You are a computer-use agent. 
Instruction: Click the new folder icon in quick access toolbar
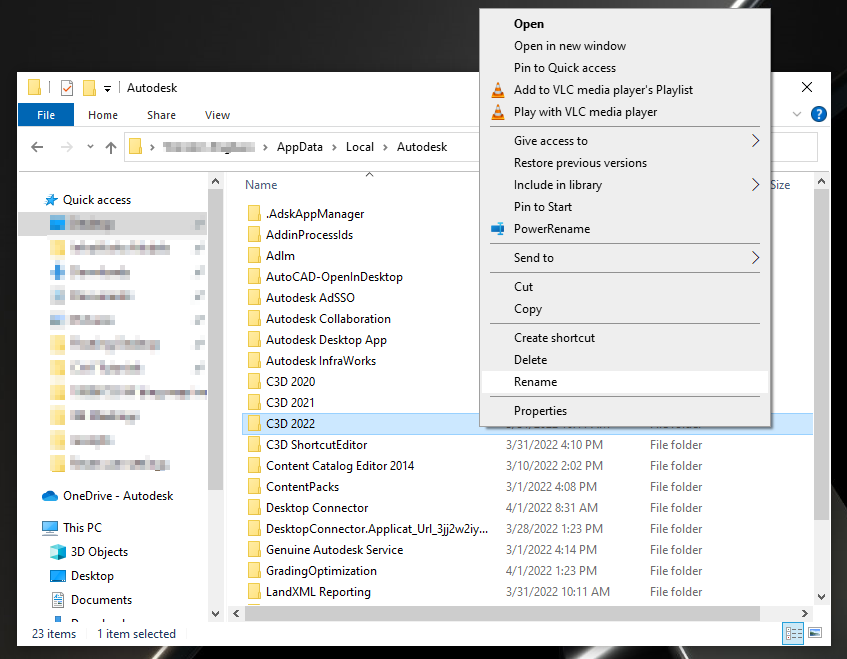pyautogui.click(x=89, y=87)
